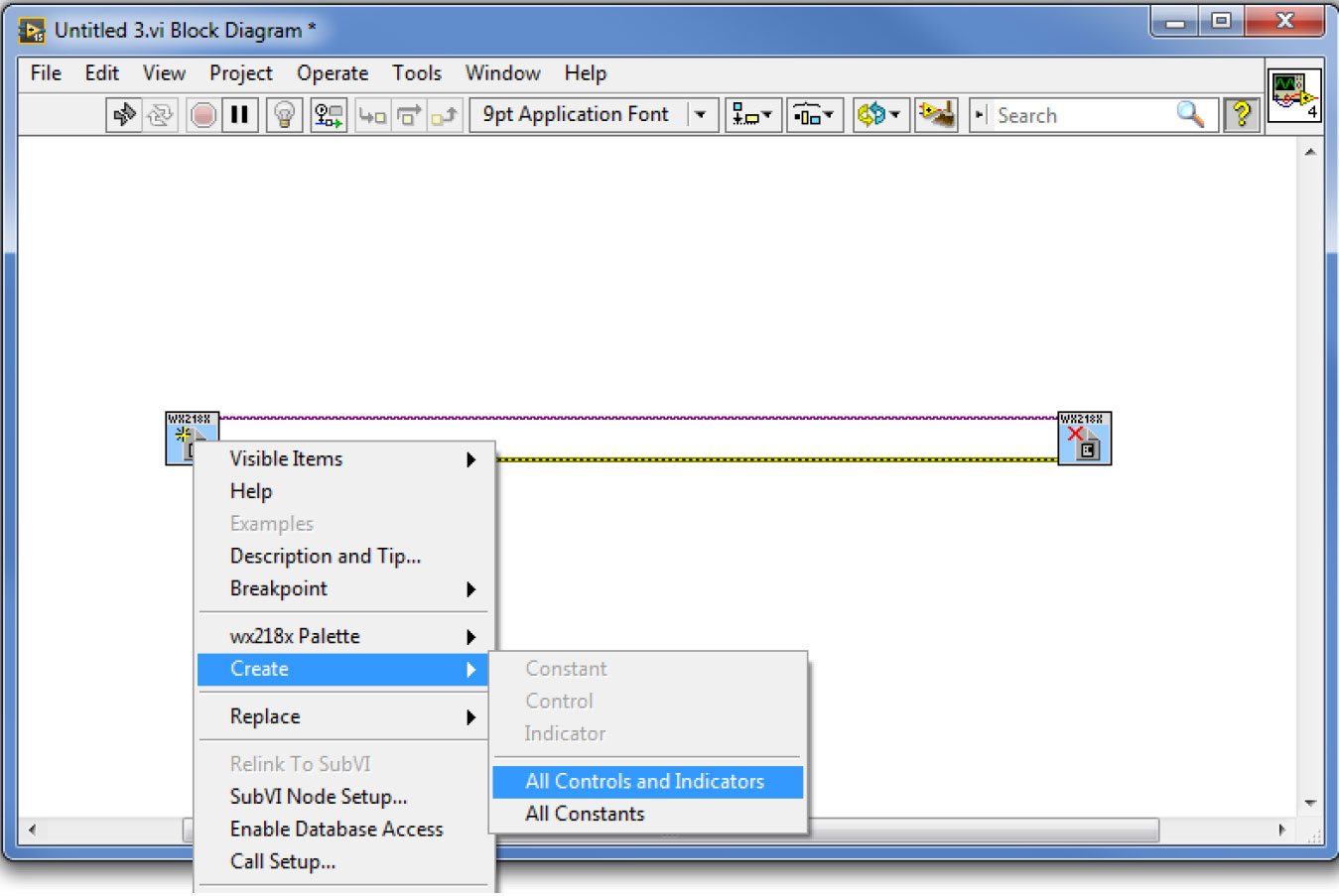Open the Reorder dropdown in toolbar
The image size is (1339, 896).
pos(878,115)
